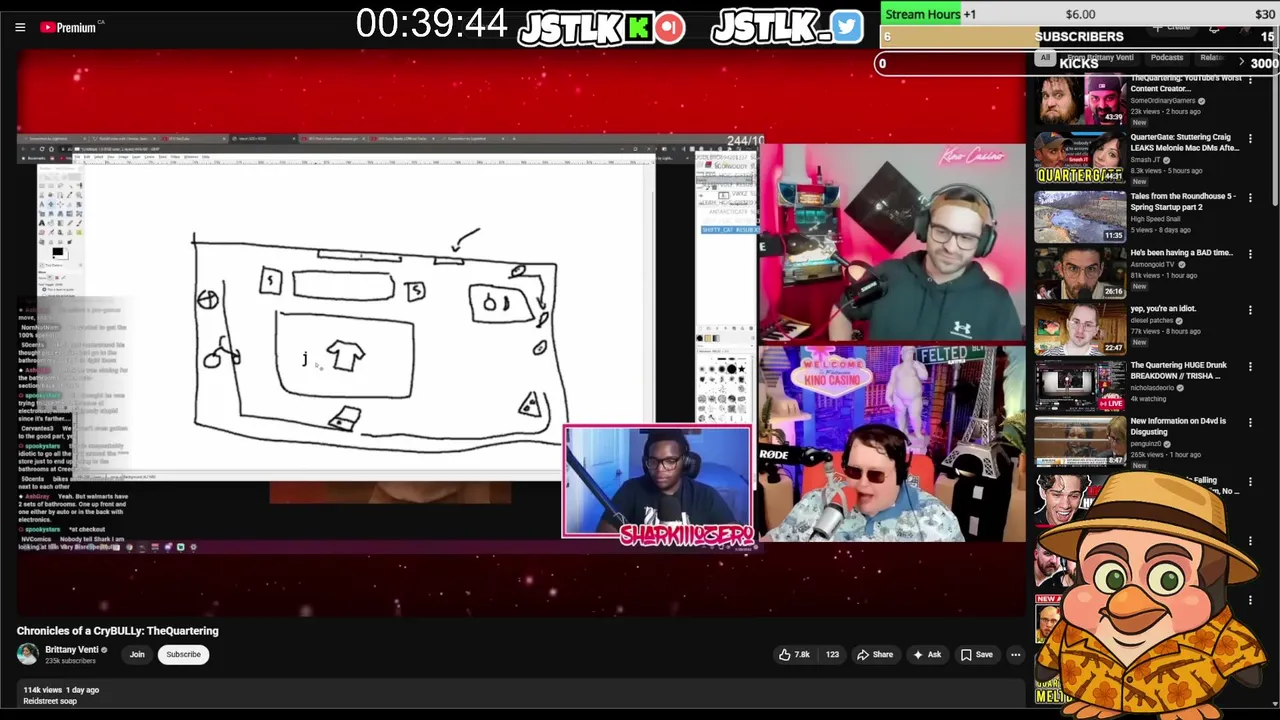Image resolution: width=1280 pixels, height=720 pixels.
Task: Open options for New Information on D4vd video
Action: click(x=1250, y=422)
